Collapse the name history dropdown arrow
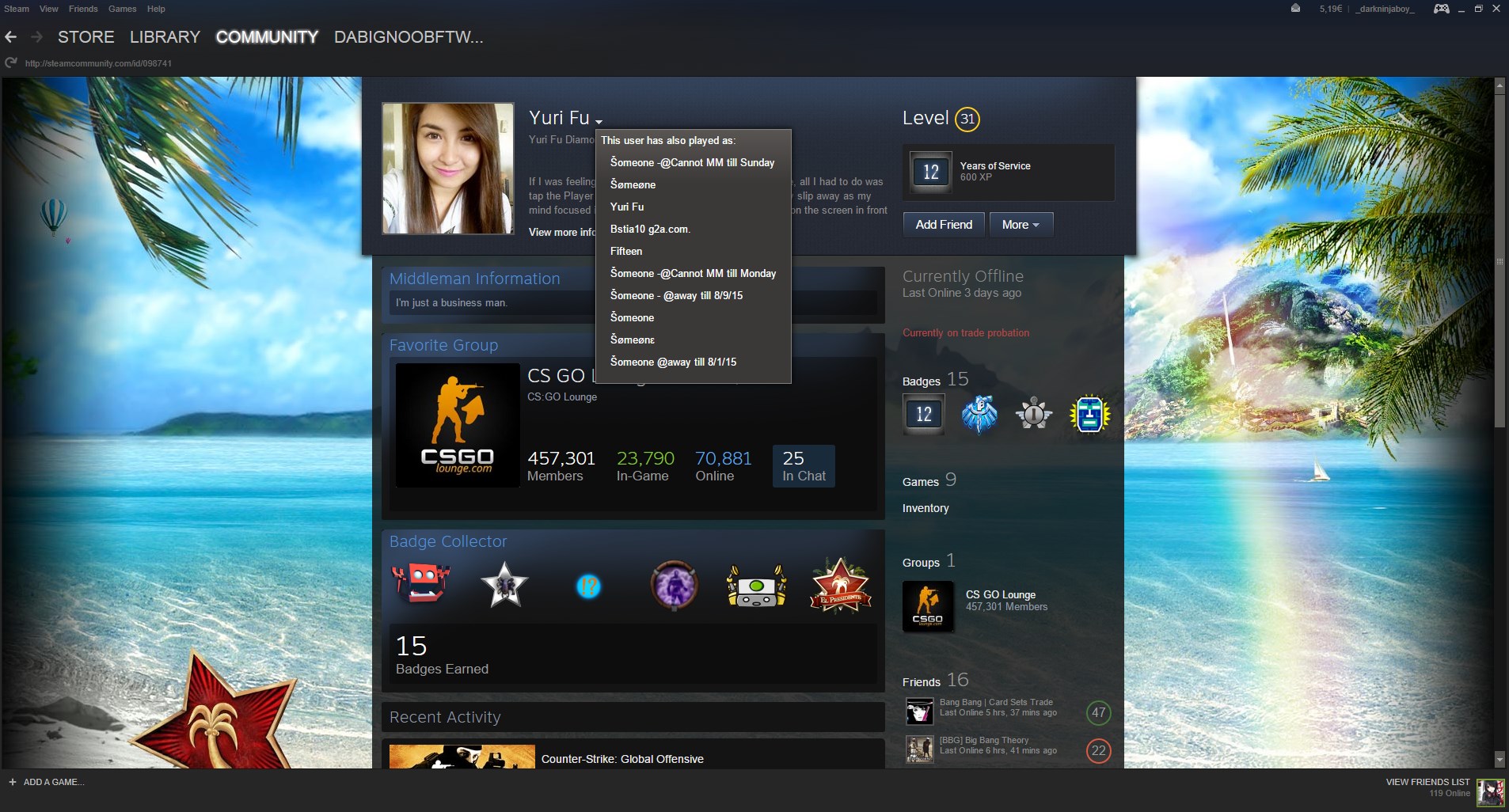Screen dimensions: 1509x812 coord(599,122)
